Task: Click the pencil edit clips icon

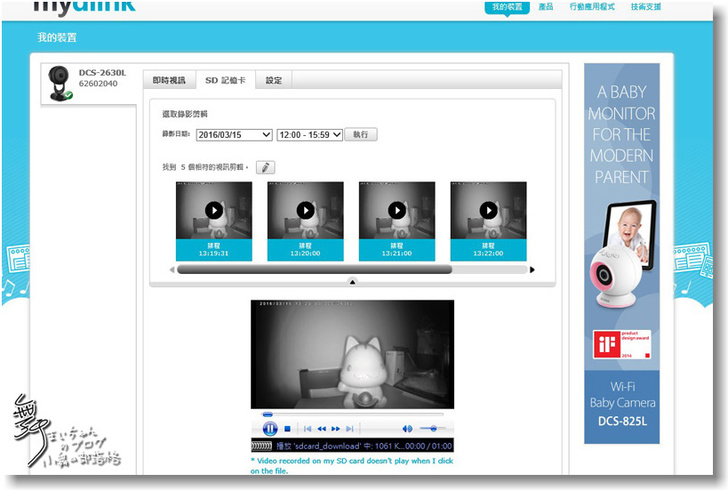Action: (x=265, y=167)
